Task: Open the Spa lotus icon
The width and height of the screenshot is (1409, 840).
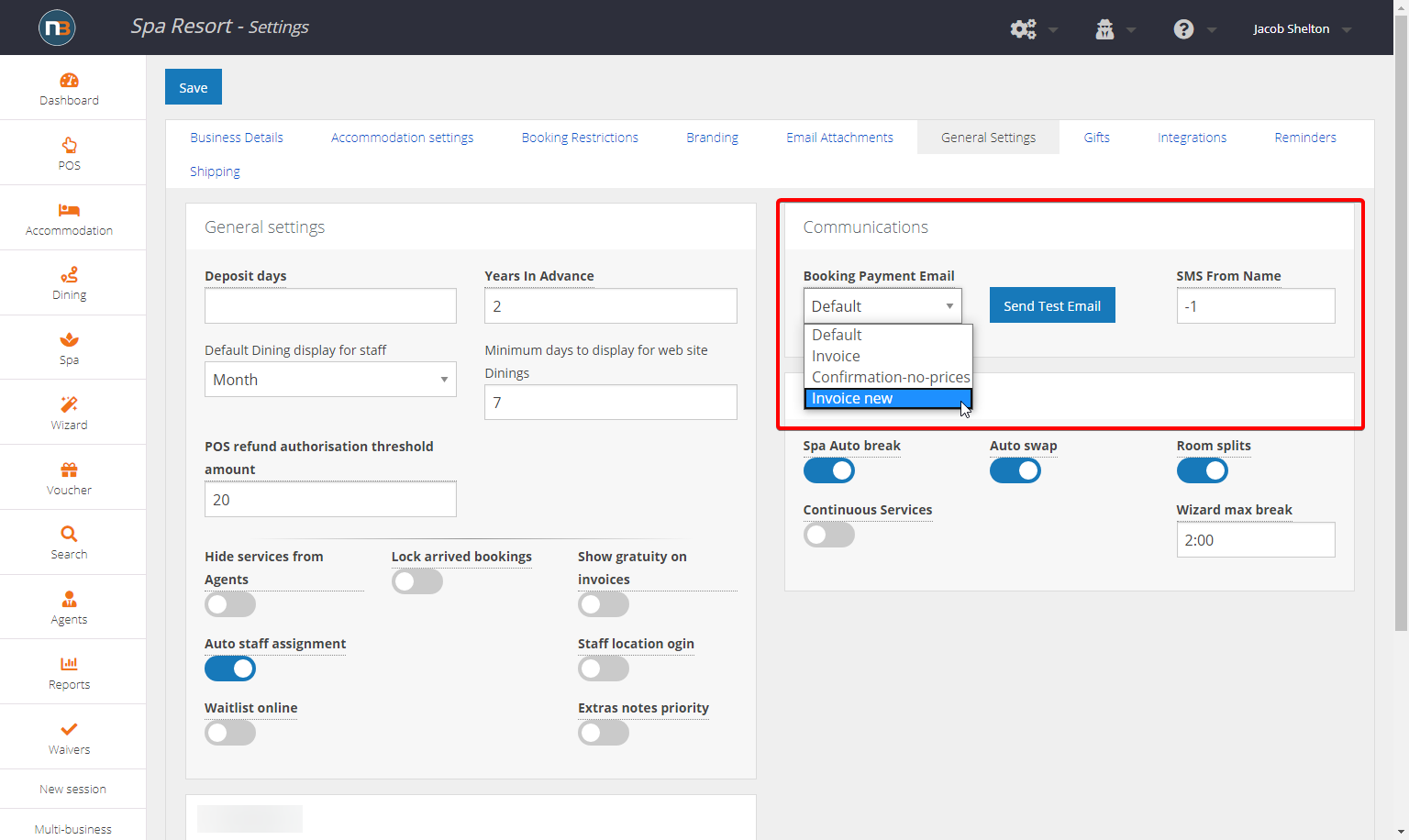Action: (x=69, y=339)
